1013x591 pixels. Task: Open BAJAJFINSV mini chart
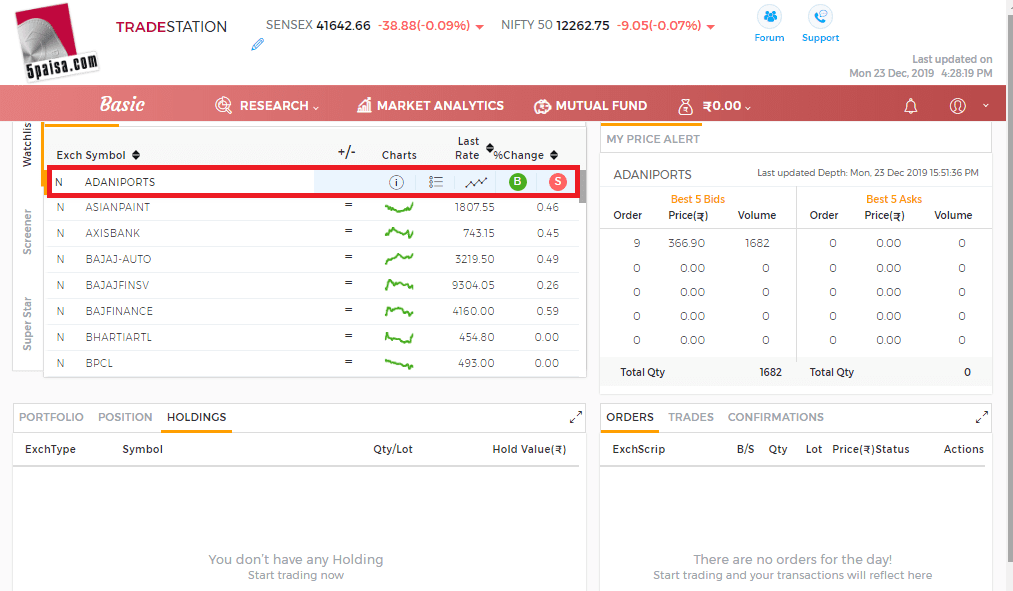coord(399,284)
